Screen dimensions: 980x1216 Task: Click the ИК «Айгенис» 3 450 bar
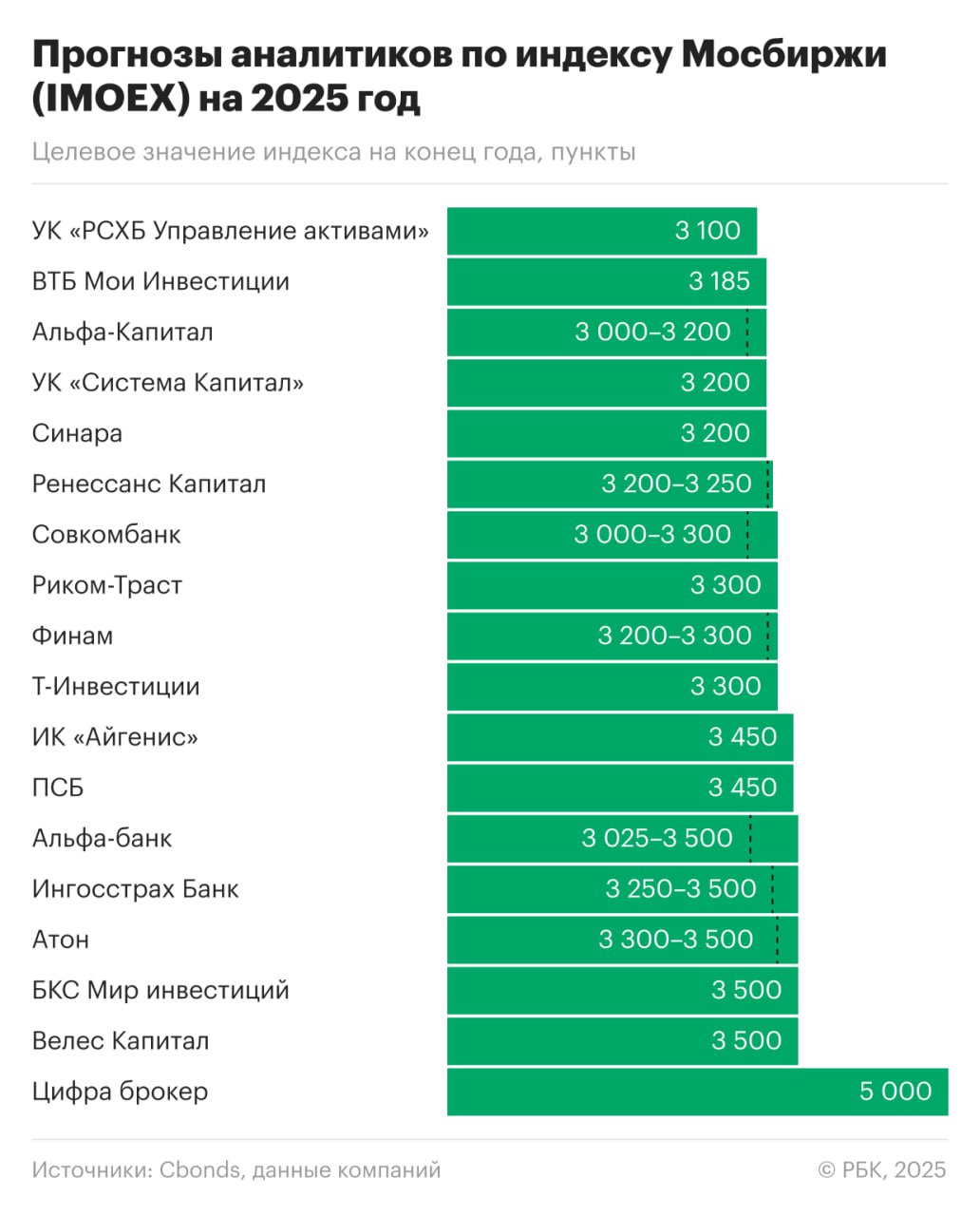tap(619, 737)
